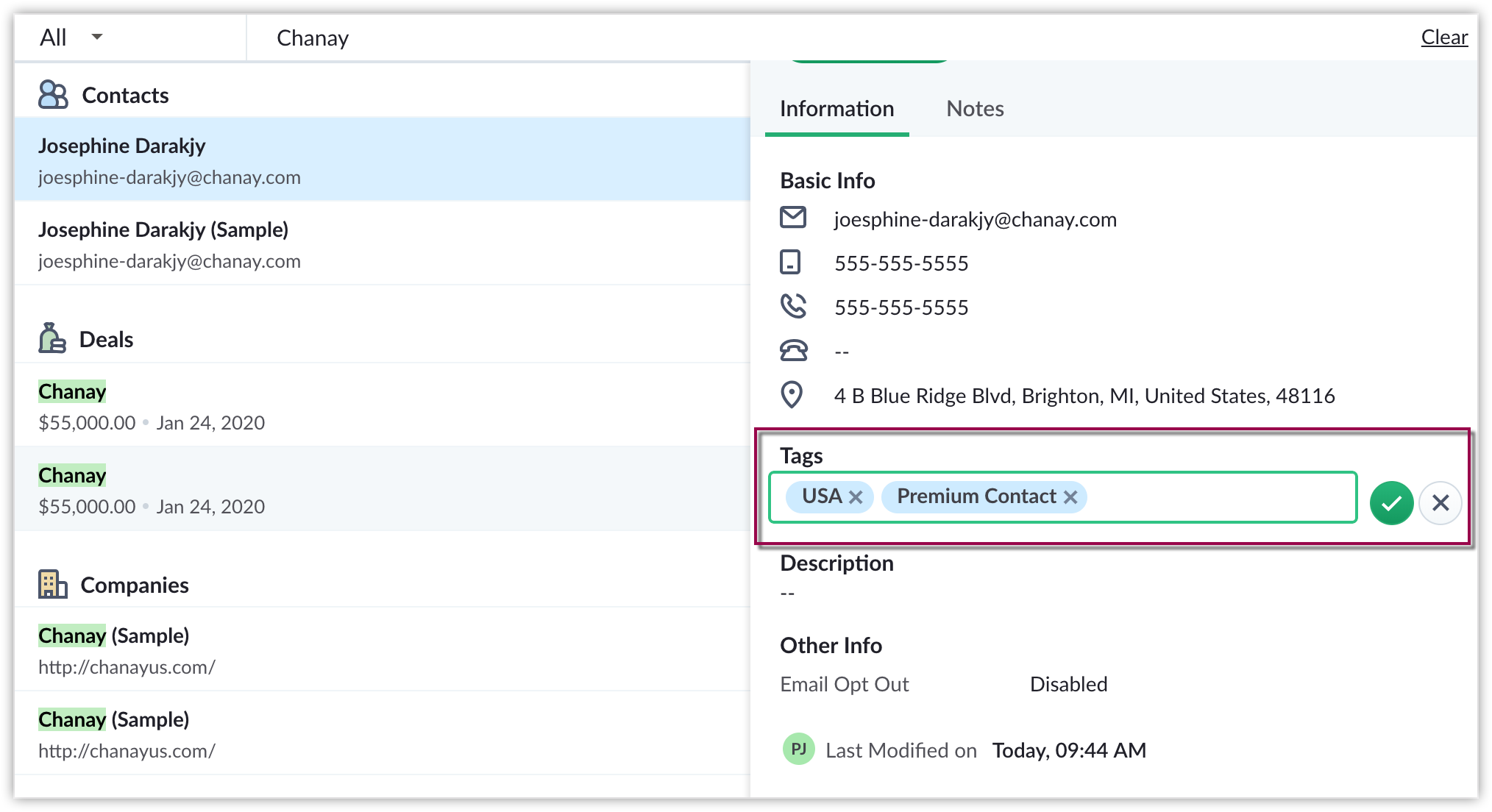Click the PJ user avatar

(798, 749)
